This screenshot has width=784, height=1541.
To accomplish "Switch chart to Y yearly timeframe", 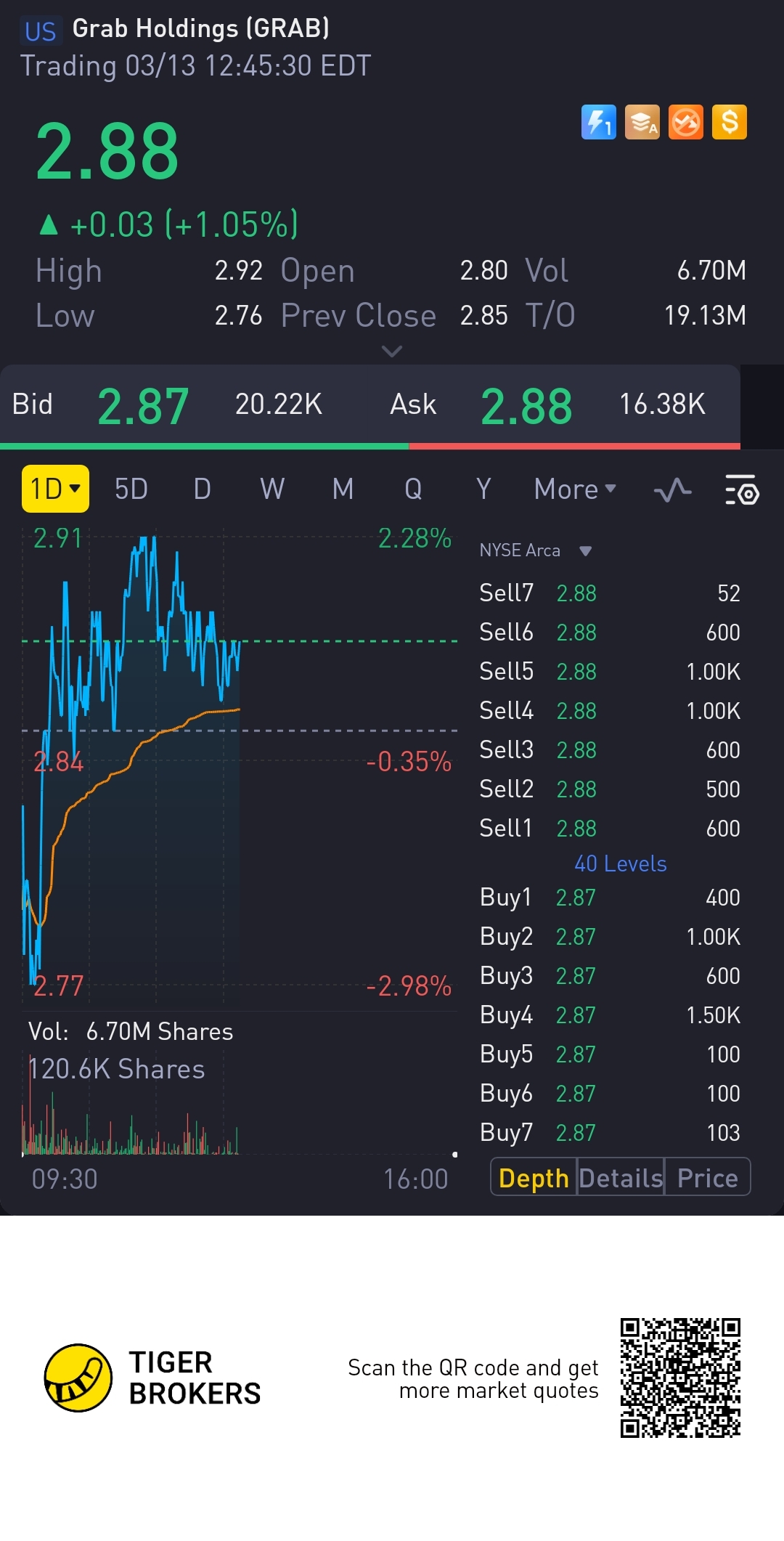I will (483, 489).
